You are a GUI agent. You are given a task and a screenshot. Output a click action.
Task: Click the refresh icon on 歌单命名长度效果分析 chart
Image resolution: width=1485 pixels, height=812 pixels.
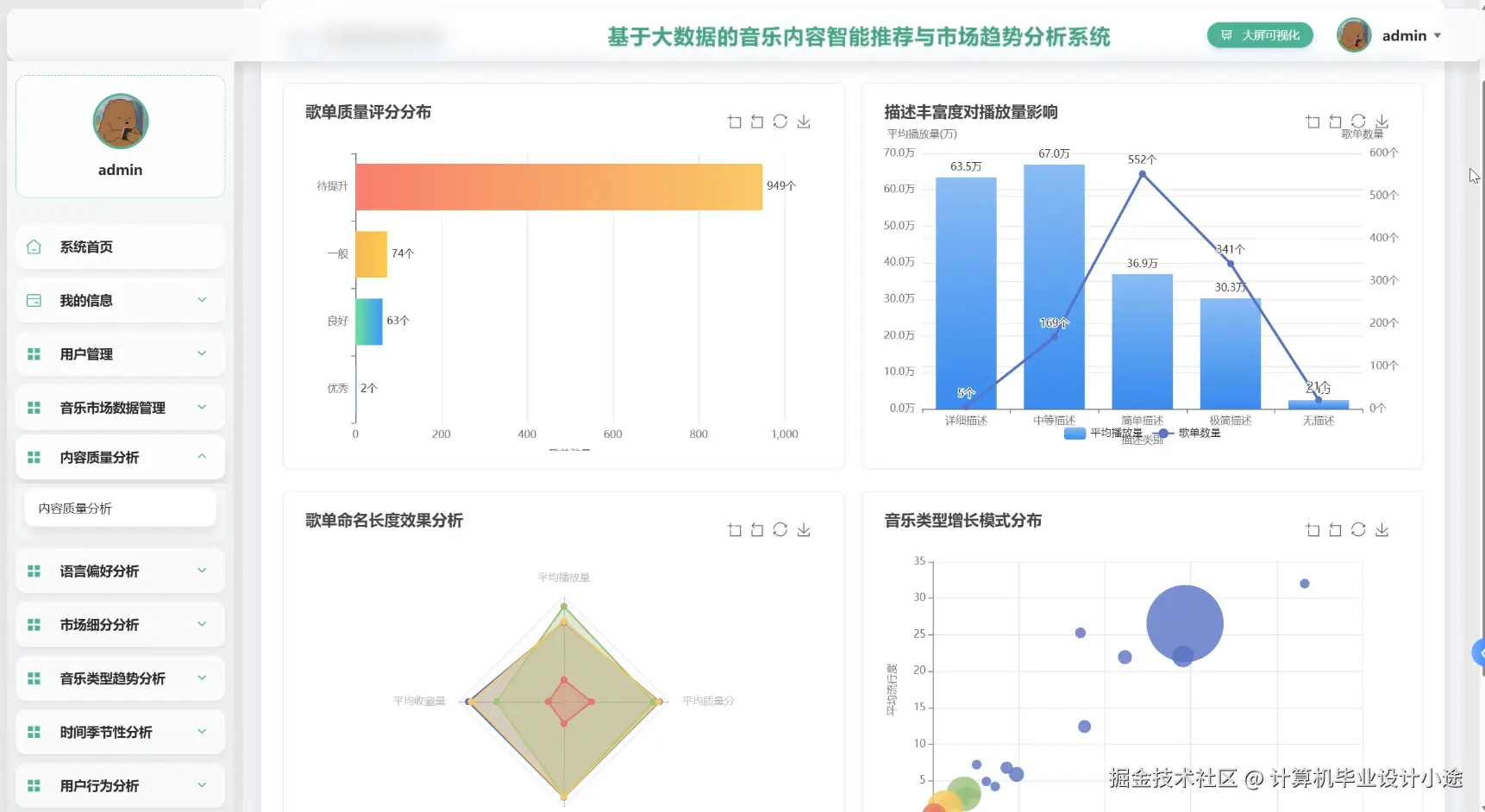(780, 529)
